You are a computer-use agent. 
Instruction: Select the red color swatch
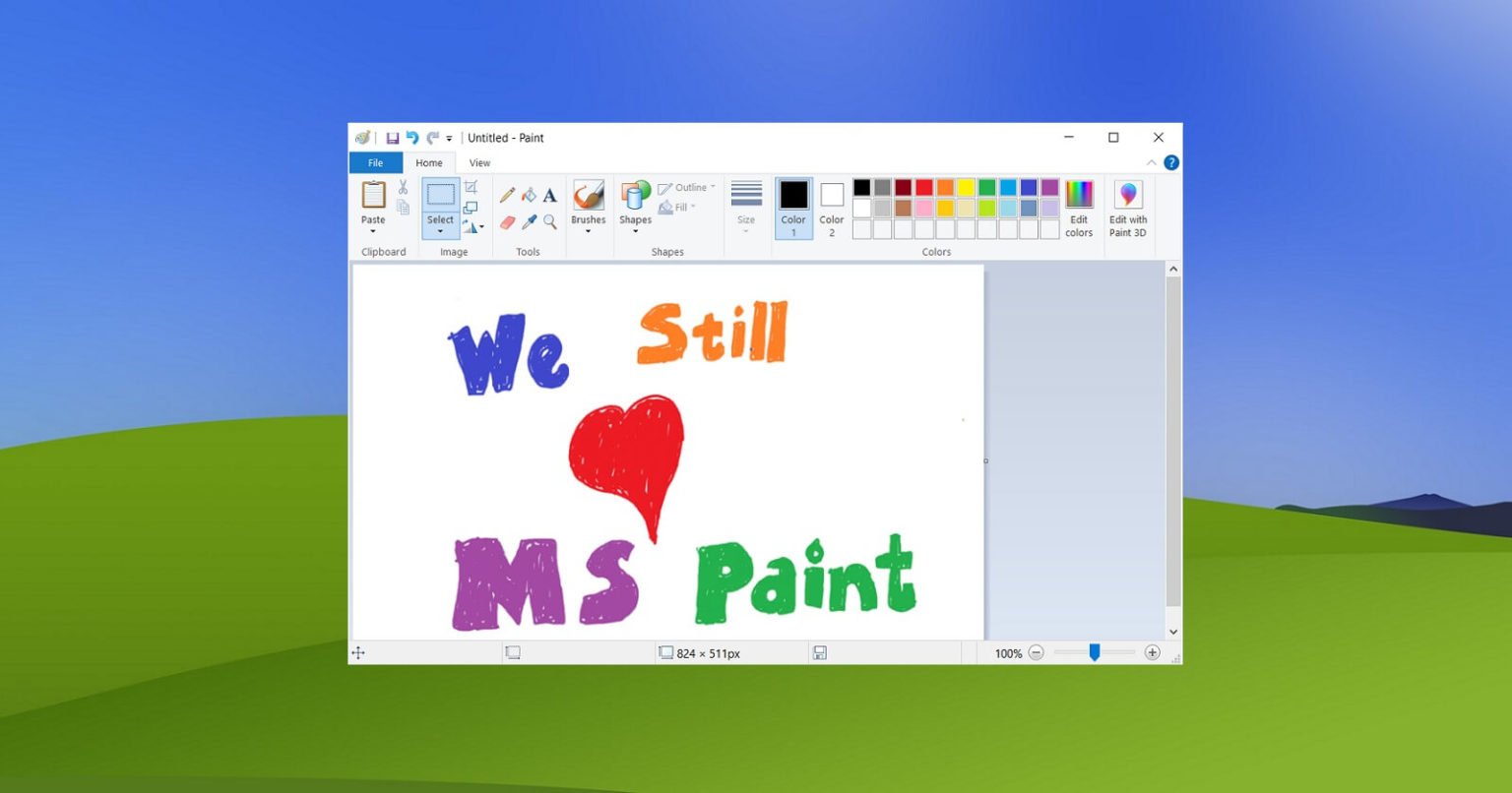pos(923,187)
